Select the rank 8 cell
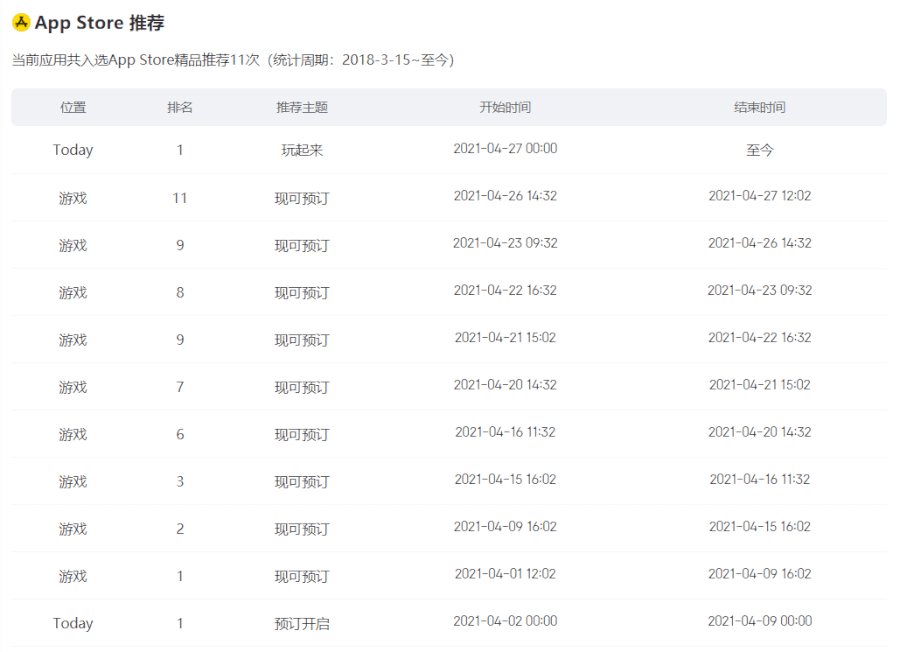The height and width of the screenshot is (652, 900). 180,293
